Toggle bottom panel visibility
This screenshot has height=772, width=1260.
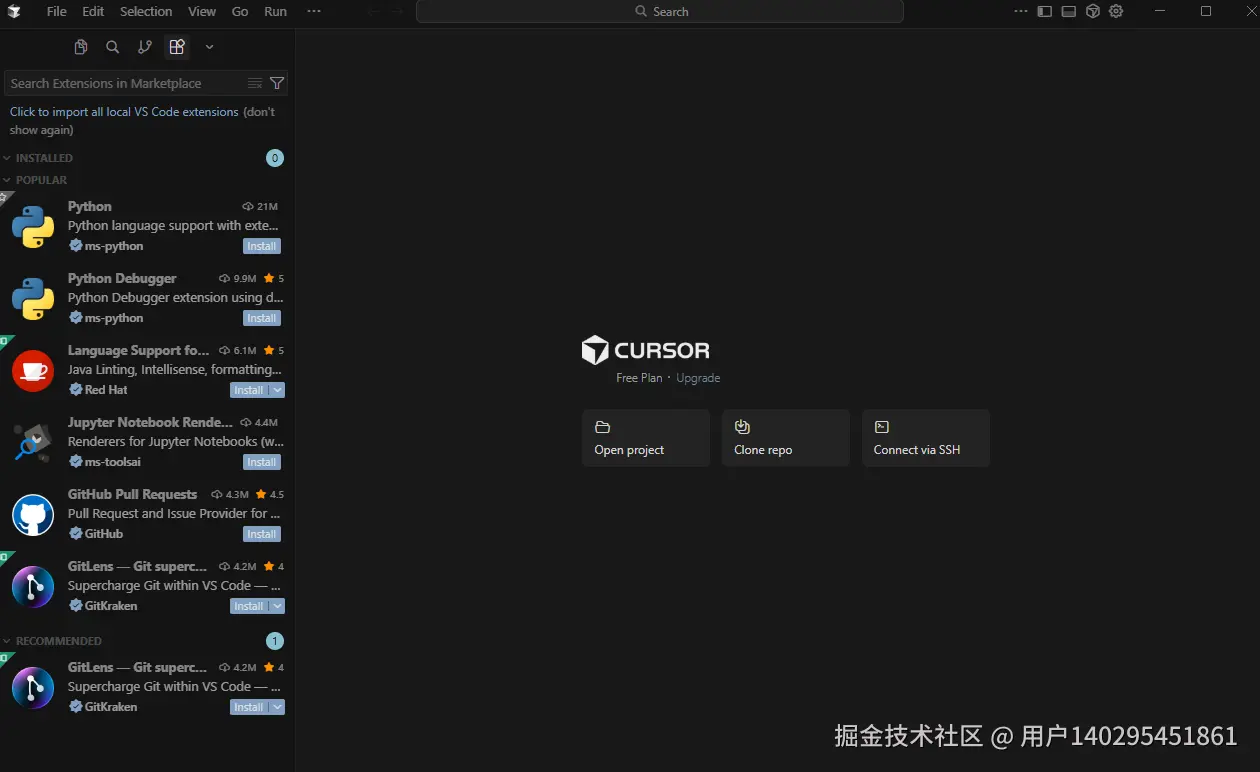[1069, 12]
